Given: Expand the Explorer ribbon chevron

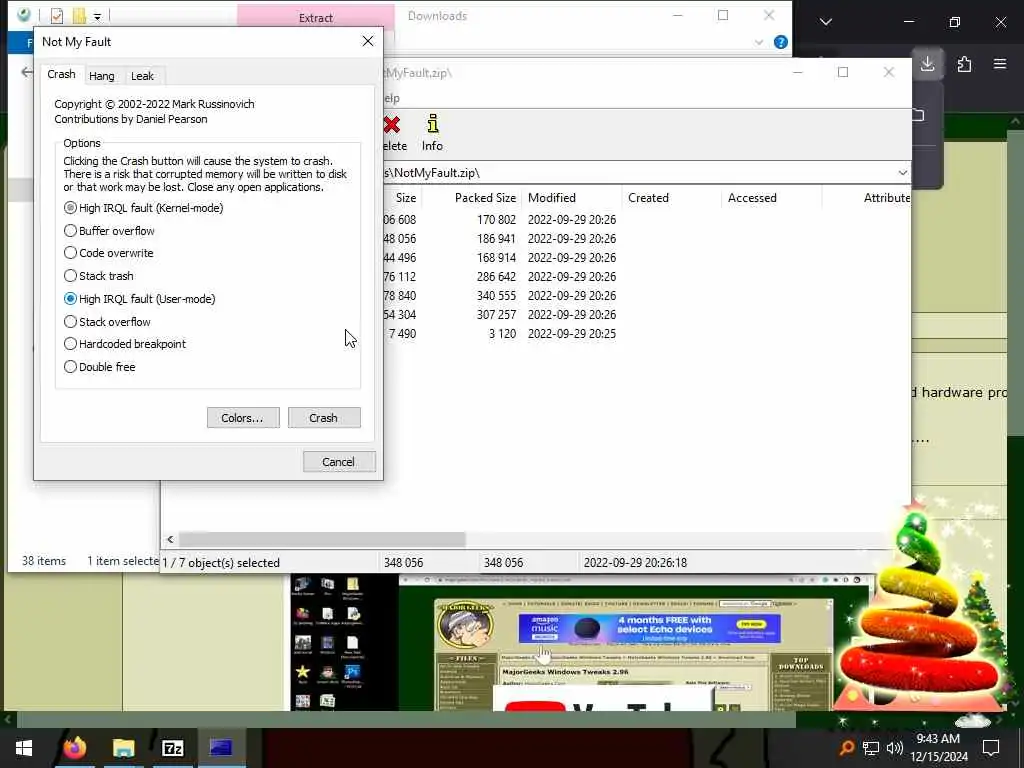Looking at the screenshot, I should click(x=759, y=42).
